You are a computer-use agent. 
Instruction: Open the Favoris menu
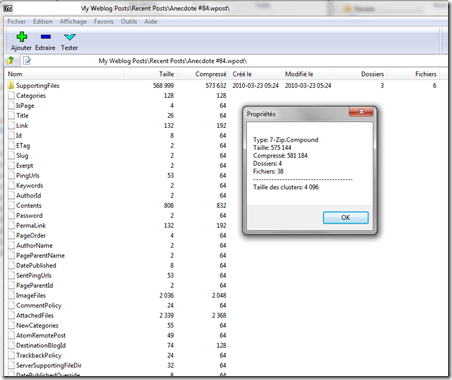(104, 21)
